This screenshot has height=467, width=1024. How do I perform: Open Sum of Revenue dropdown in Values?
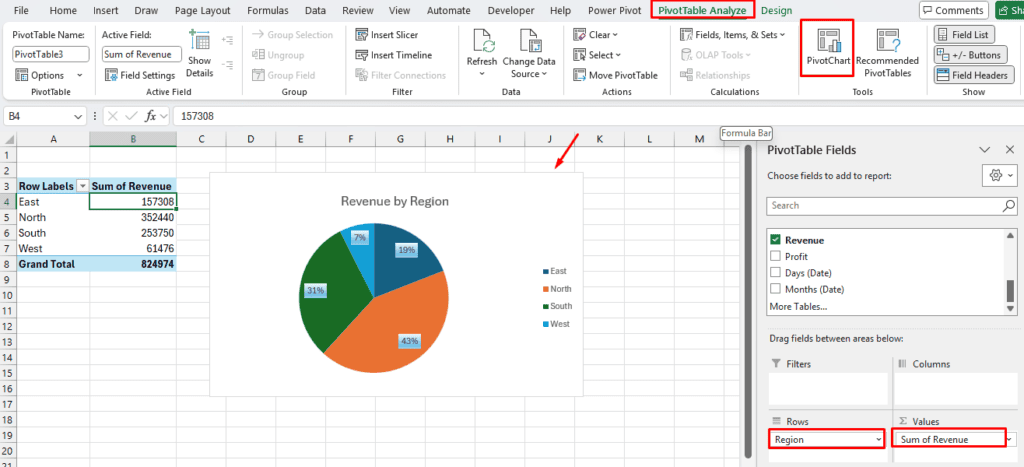coord(1012,440)
